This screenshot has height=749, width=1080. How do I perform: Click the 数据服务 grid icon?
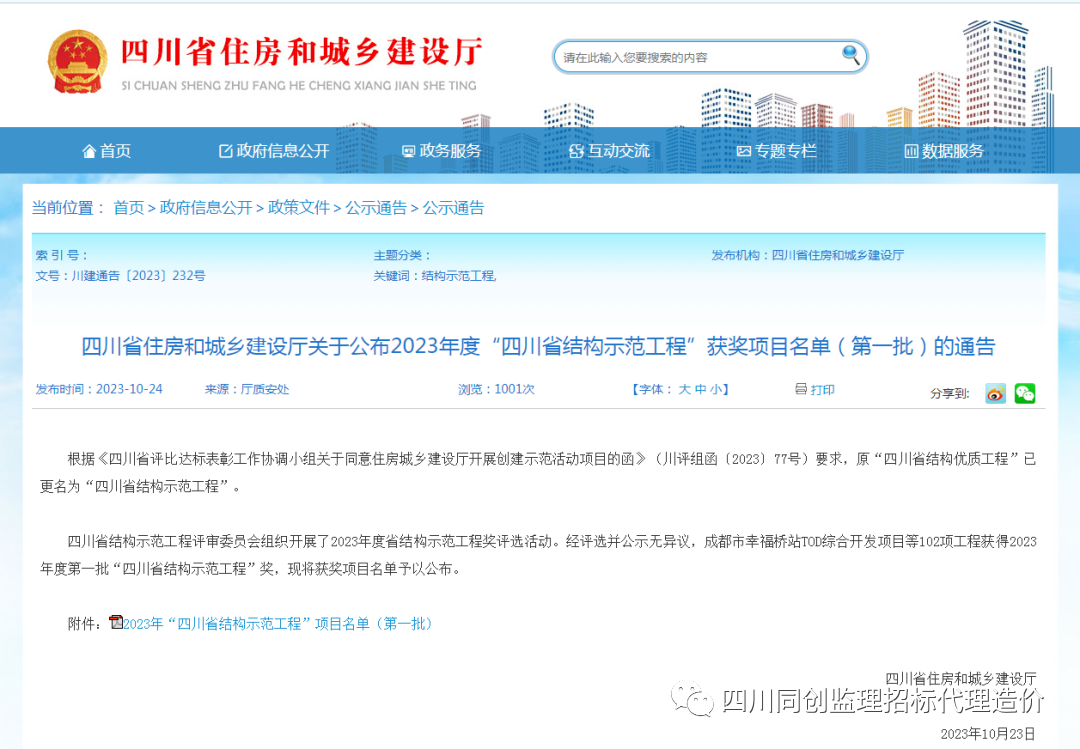pos(910,150)
